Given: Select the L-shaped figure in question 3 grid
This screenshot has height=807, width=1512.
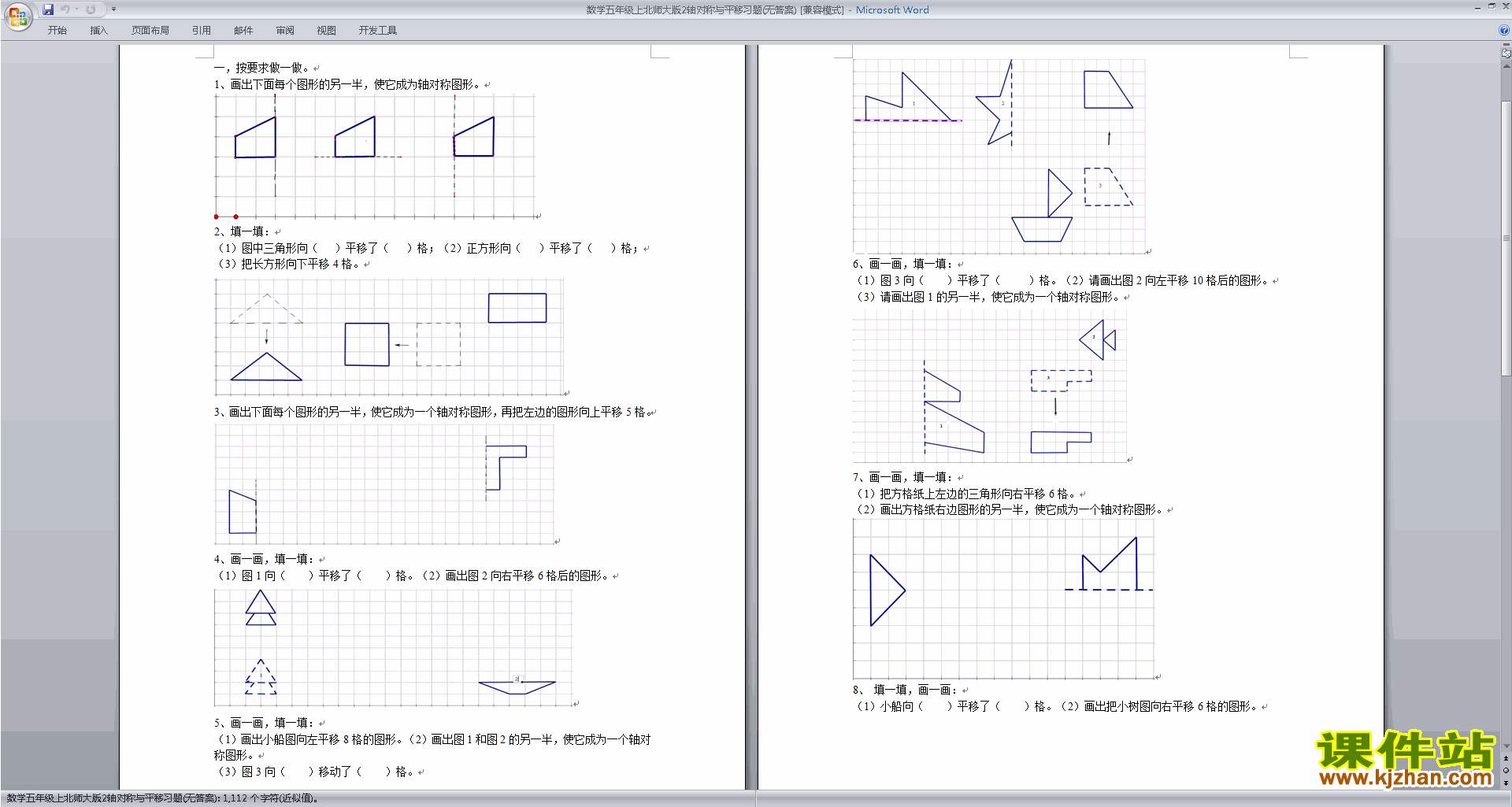Looking at the screenshot, I should point(506,468).
